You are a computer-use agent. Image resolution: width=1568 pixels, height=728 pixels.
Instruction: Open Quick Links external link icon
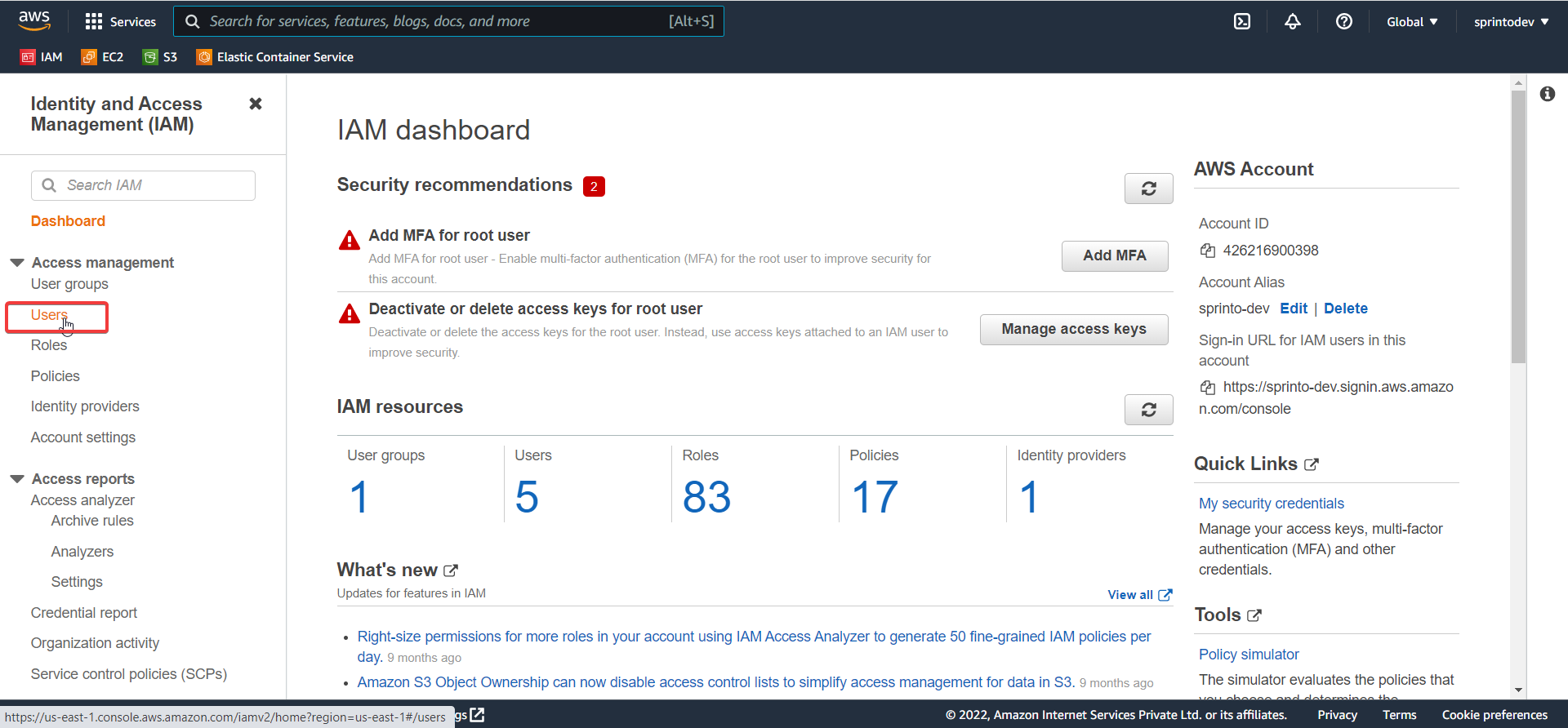pyautogui.click(x=1311, y=464)
